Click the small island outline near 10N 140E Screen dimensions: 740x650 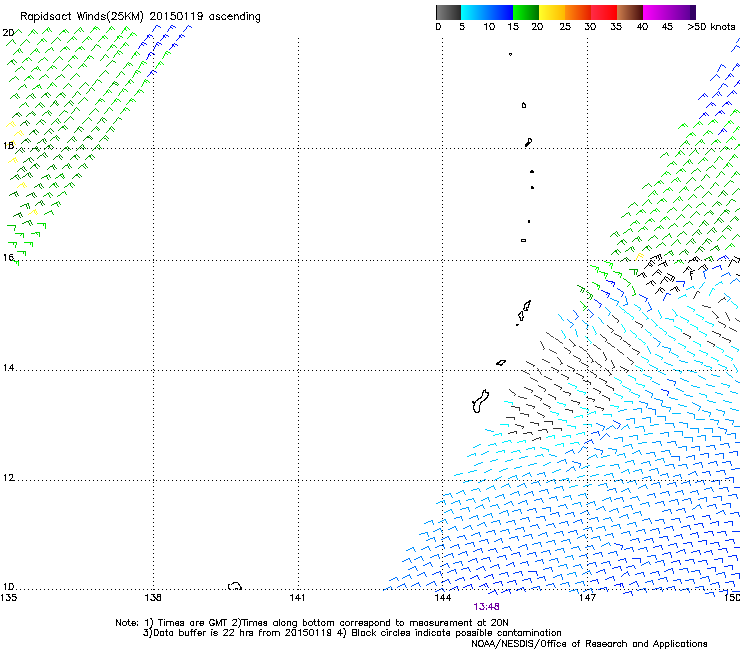(235, 586)
